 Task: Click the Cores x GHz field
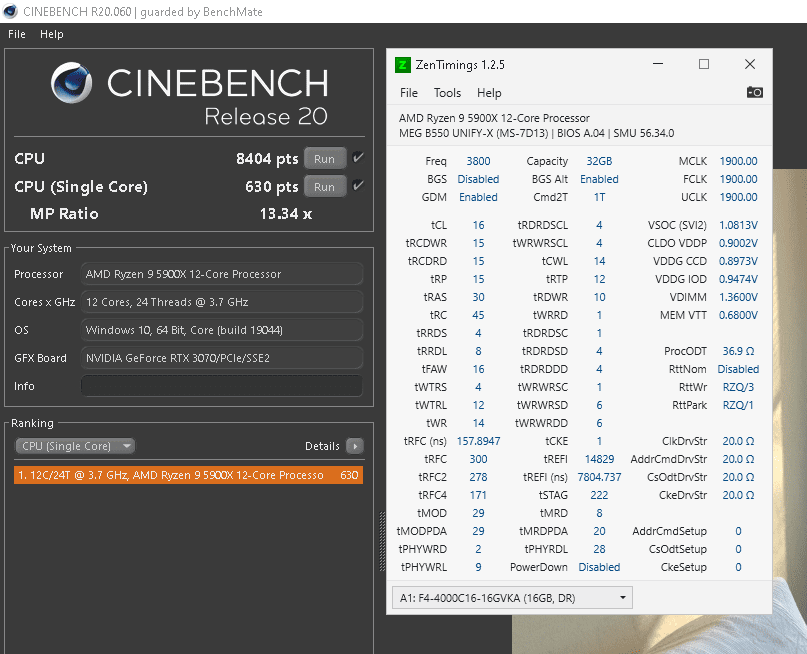click(x=222, y=302)
